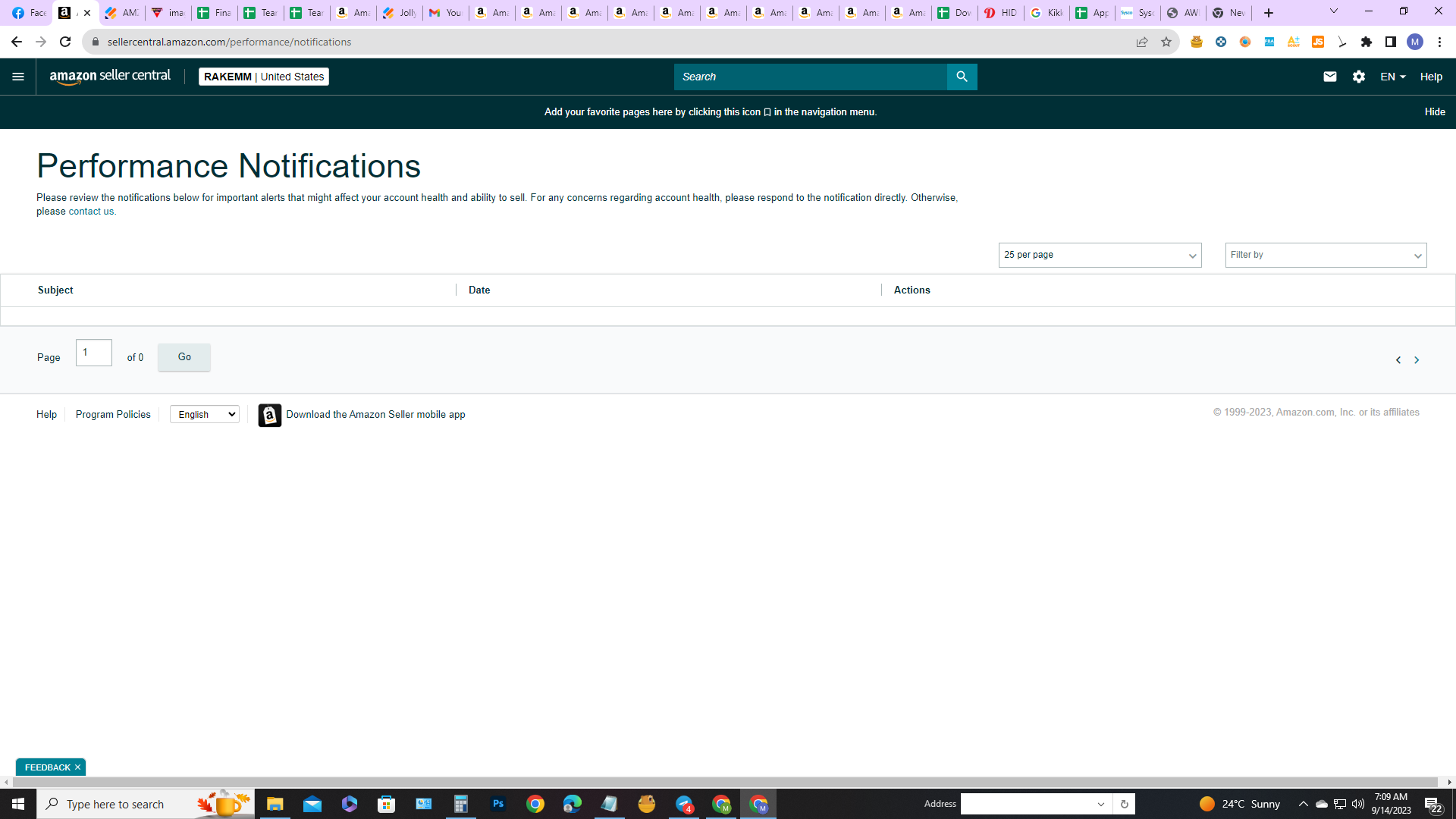
Task: Open a new browser tab
Action: [x=1268, y=13]
